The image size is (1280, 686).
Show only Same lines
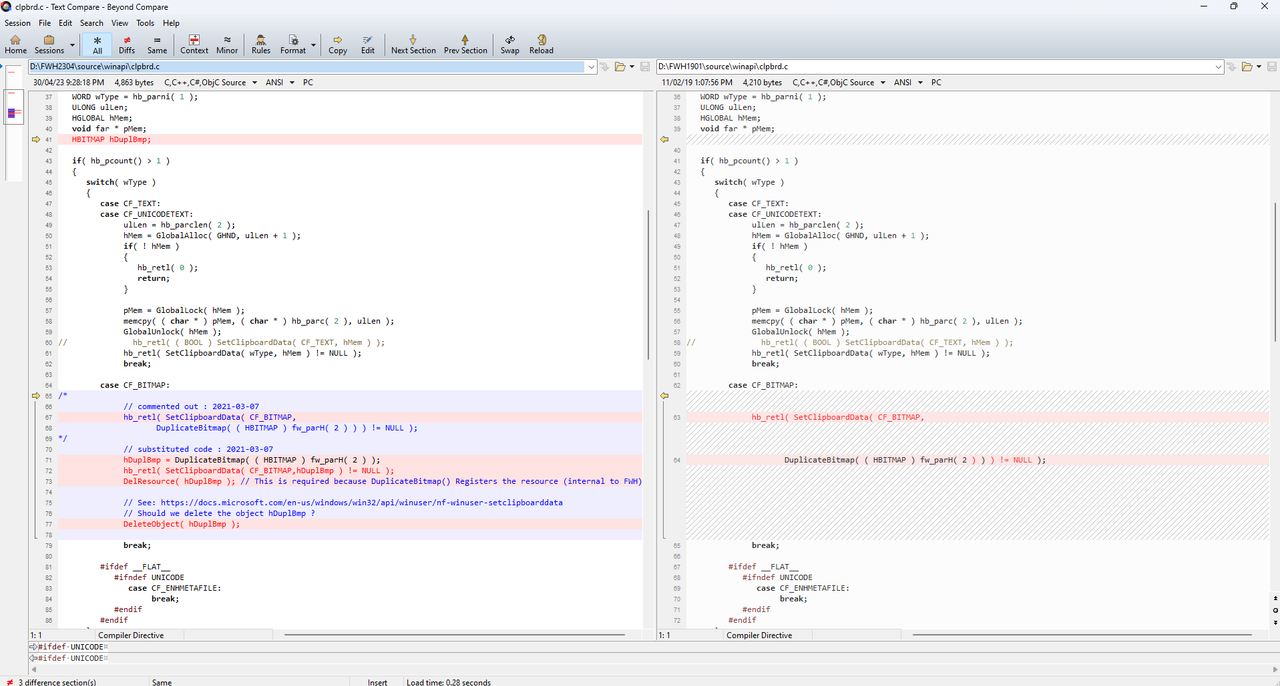157,44
